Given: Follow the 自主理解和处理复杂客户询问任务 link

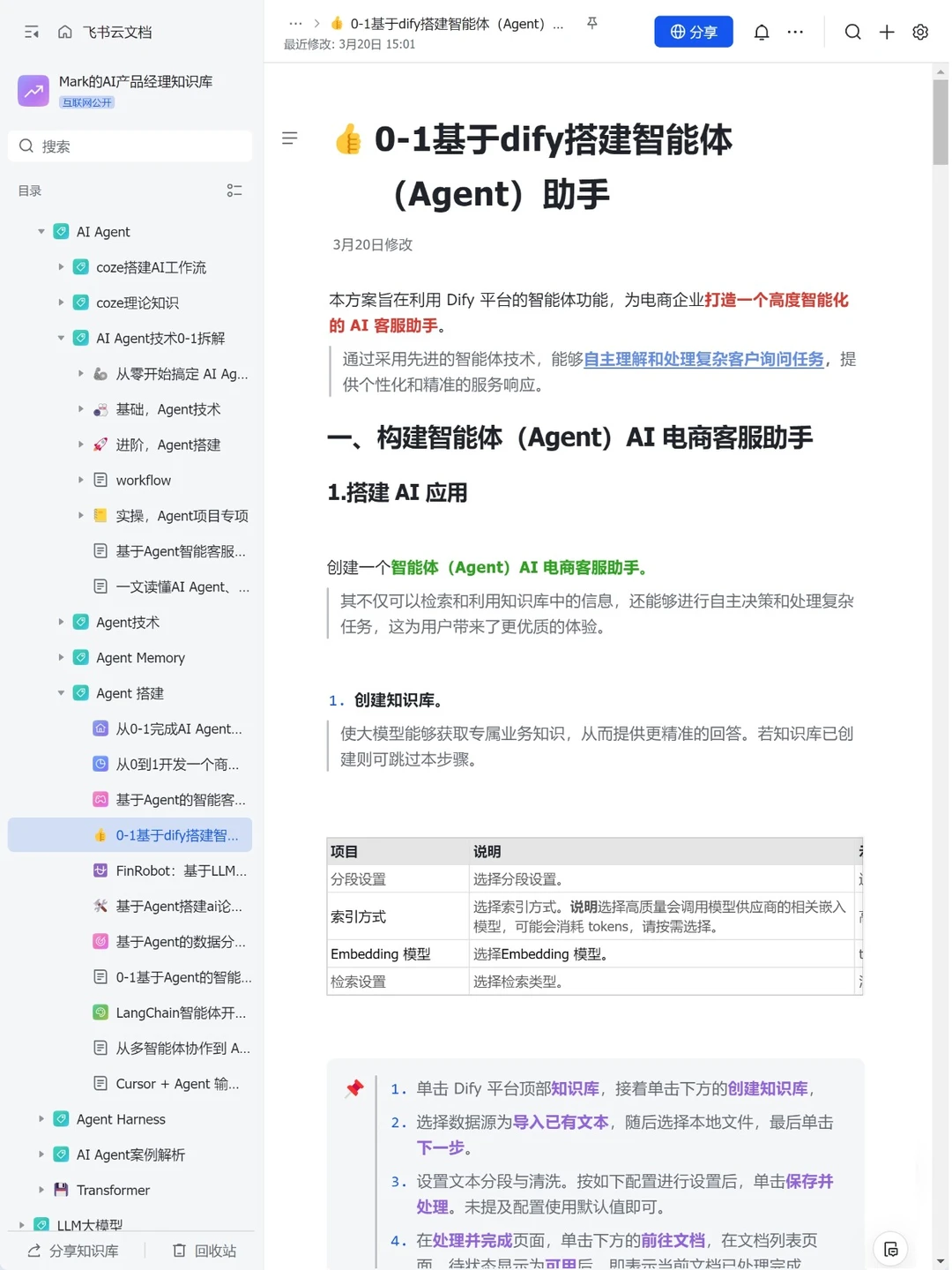Looking at the screenshot, I should point(703,359).
